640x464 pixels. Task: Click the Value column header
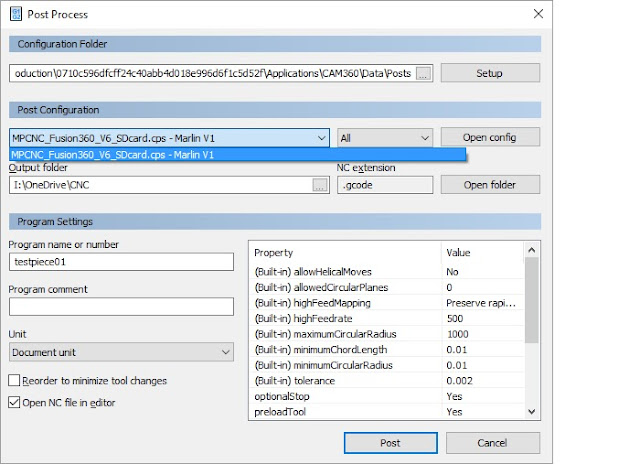(x=458, y=253)
